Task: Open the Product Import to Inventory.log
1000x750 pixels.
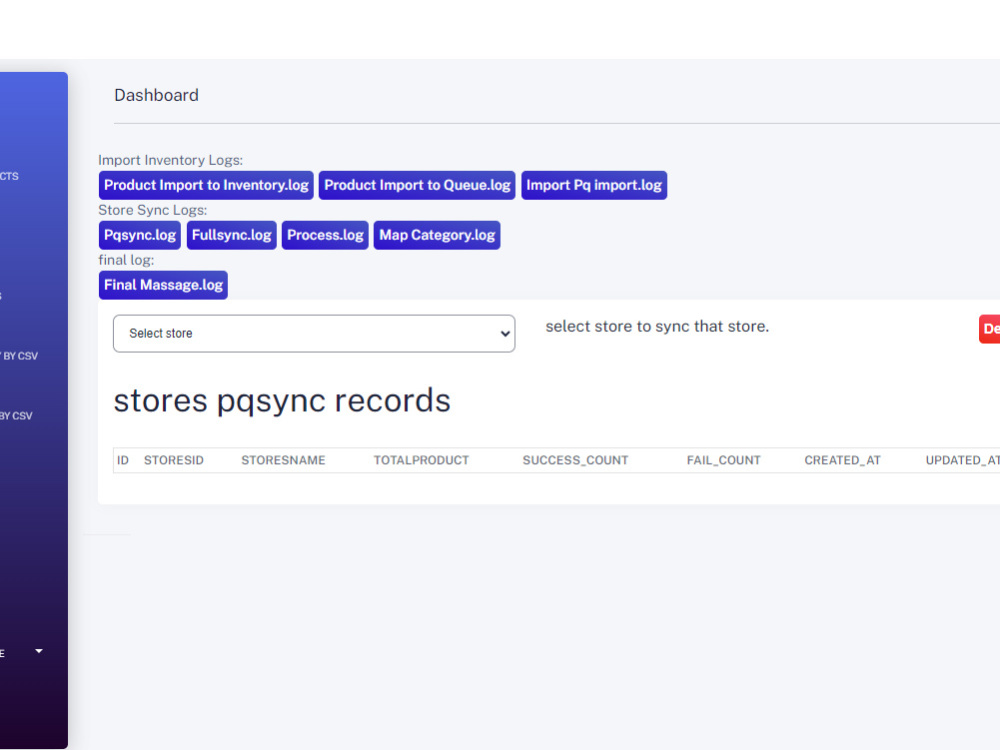Action: (x=206, y=185)
